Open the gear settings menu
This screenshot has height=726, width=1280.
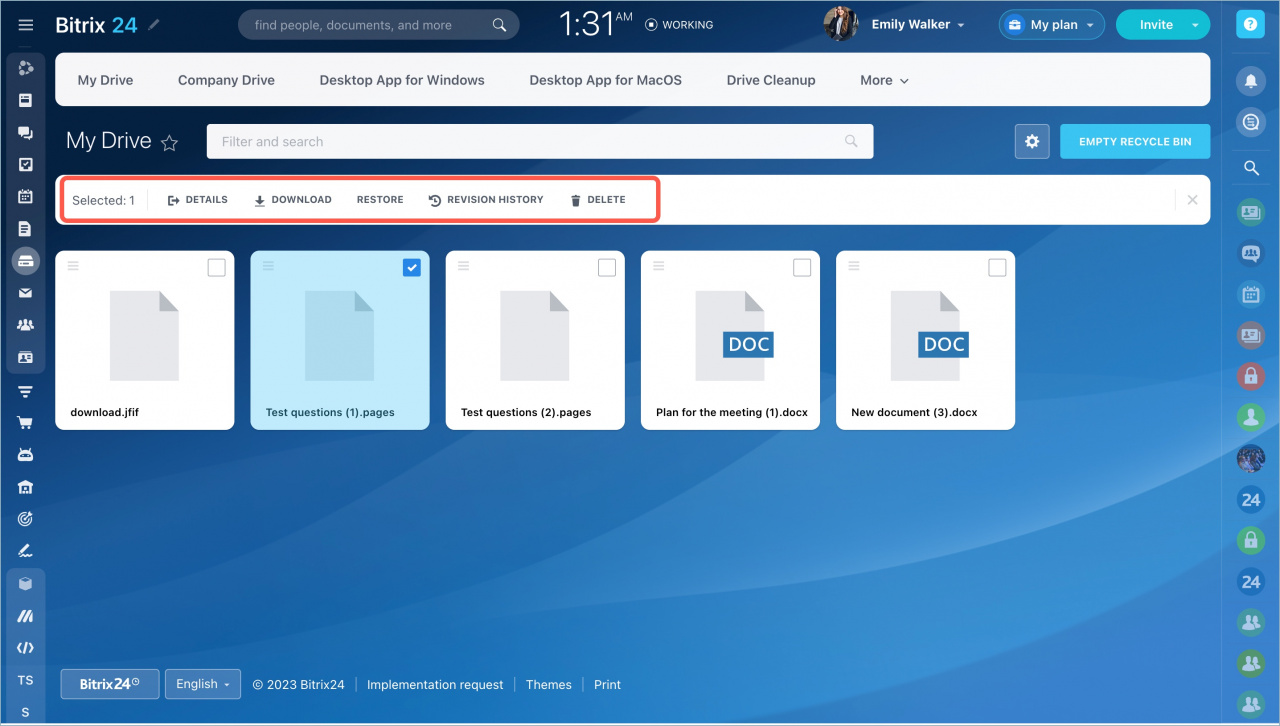(x=1032, y=142)
